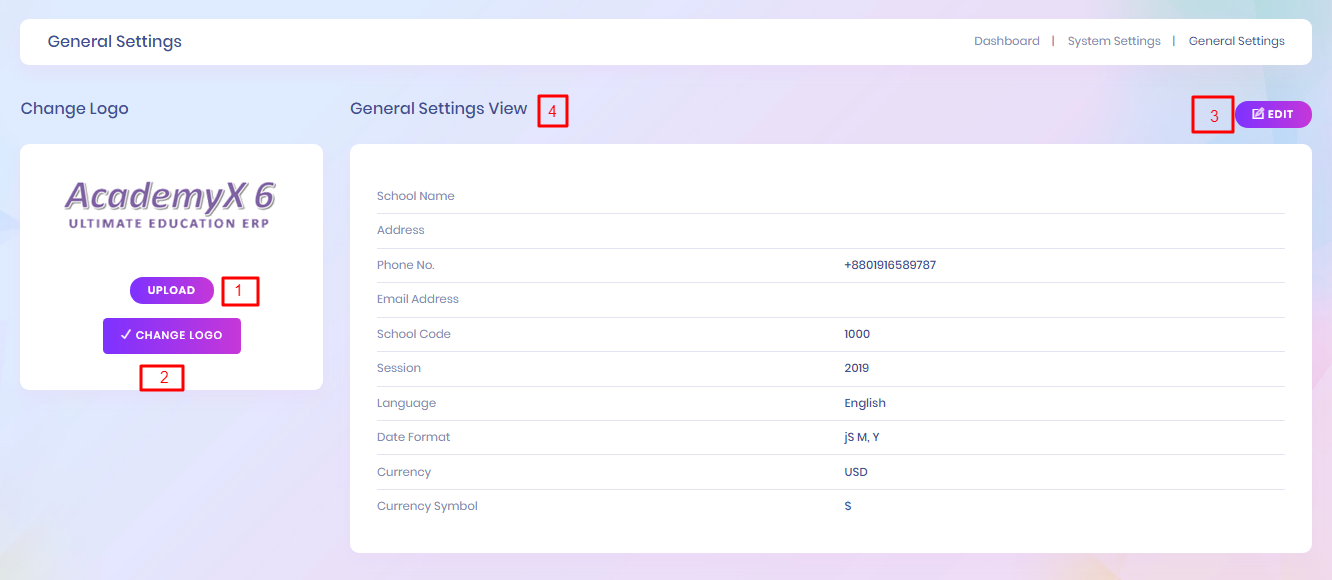
Task: Click the General Settings View heading
Action: 438,109
